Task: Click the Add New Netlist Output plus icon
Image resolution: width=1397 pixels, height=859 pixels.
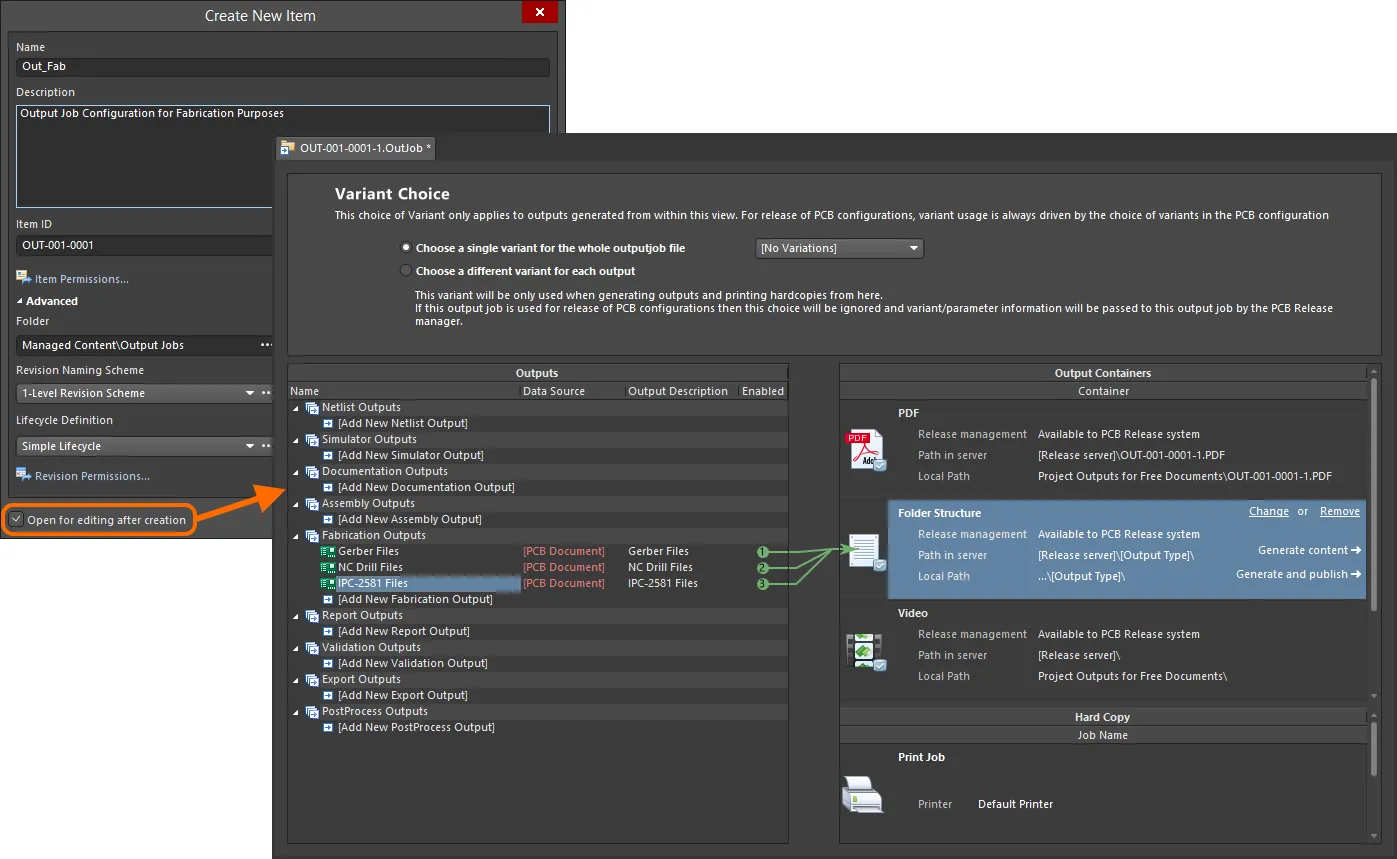Action: [x=328, y=424]
